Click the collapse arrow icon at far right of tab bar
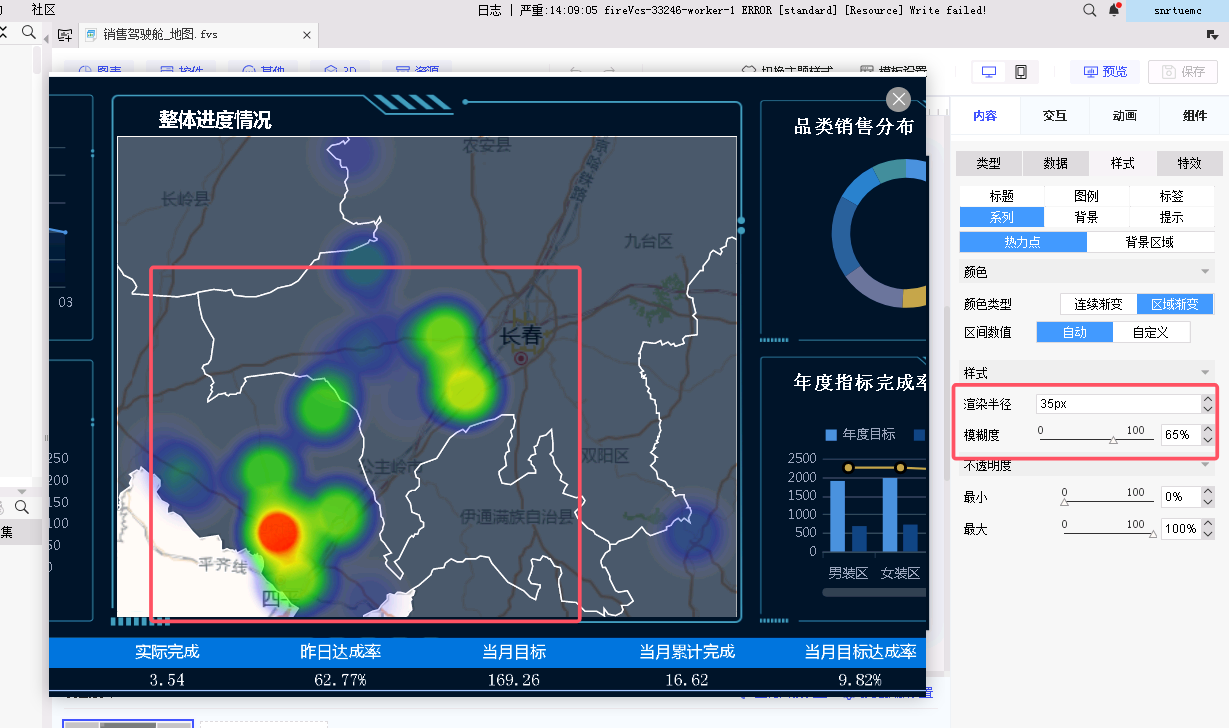 pos(1212,35)
